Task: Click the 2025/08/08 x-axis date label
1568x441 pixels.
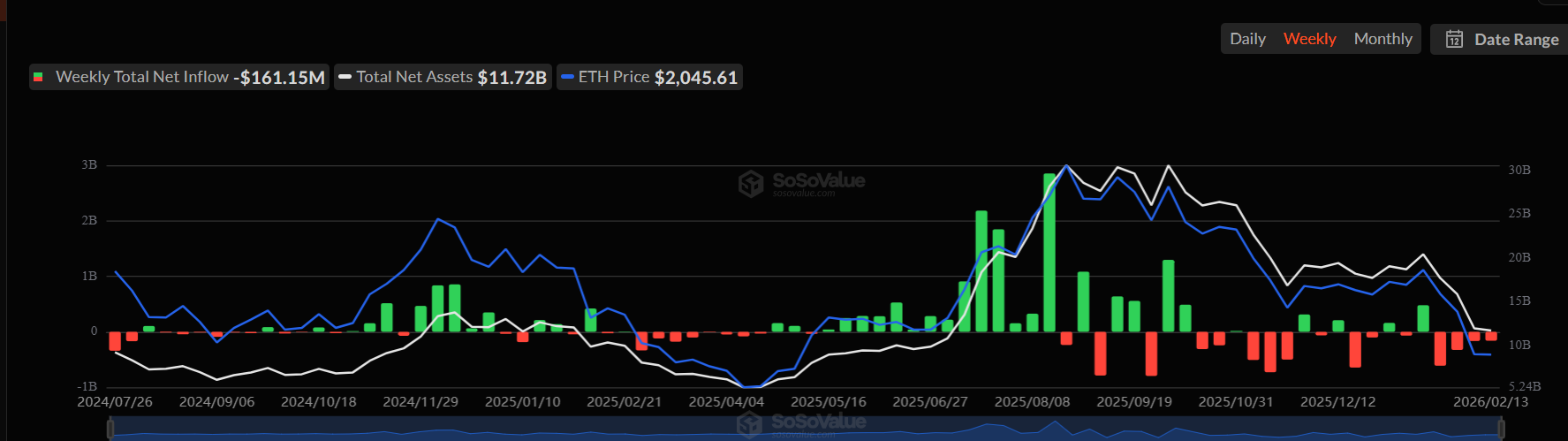Action: tap(1032, 402)
